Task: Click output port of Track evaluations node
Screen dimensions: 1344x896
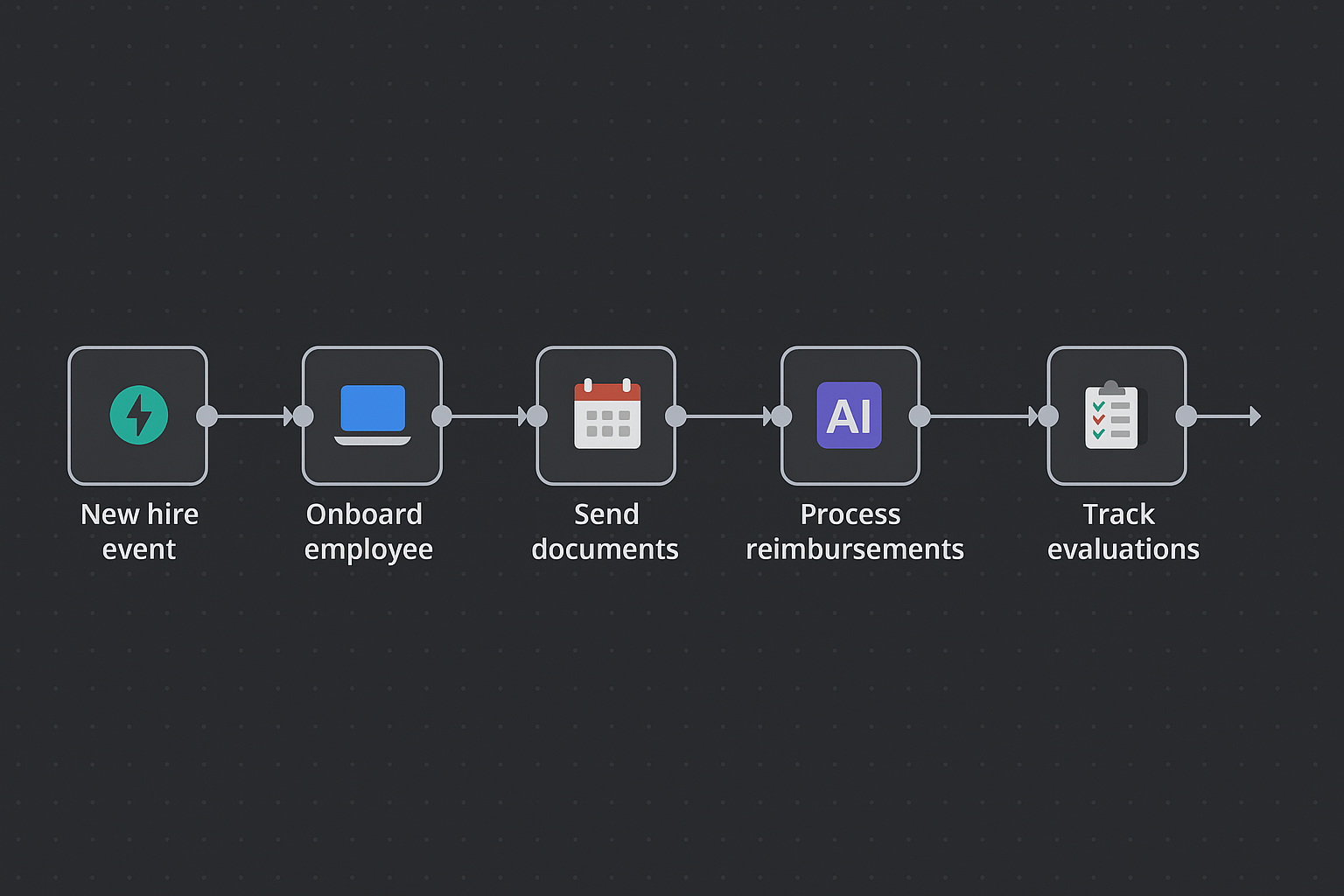Action: (1186, 416)
